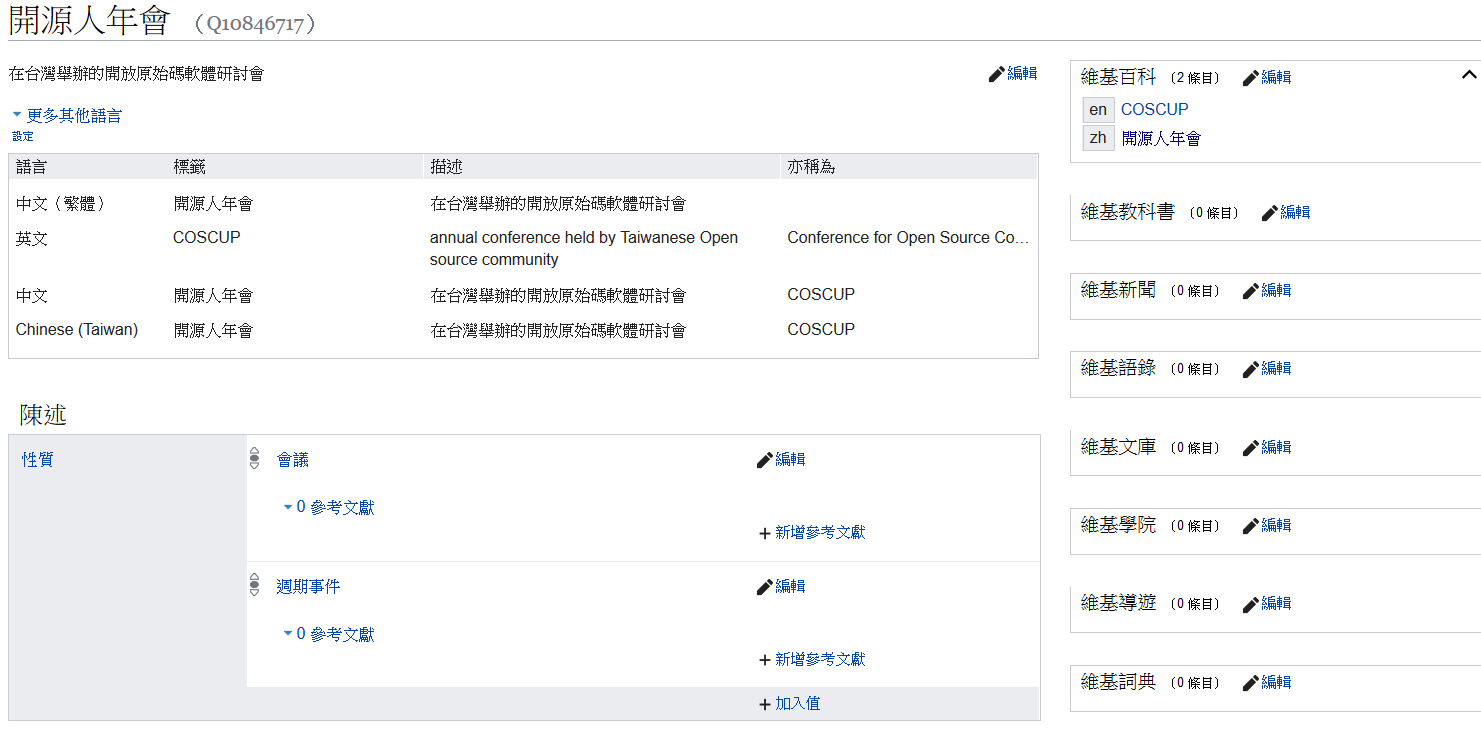Click 編輯 text next to the item description
The image size is (1481, 742).
(x=1022, y=73)
